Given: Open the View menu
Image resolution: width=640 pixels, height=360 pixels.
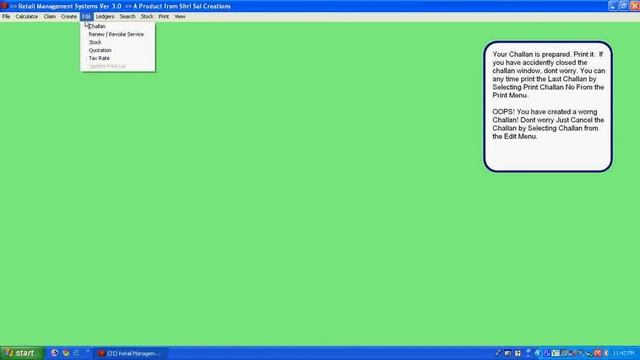Looking at the screenshot, I should click(180, 17).
